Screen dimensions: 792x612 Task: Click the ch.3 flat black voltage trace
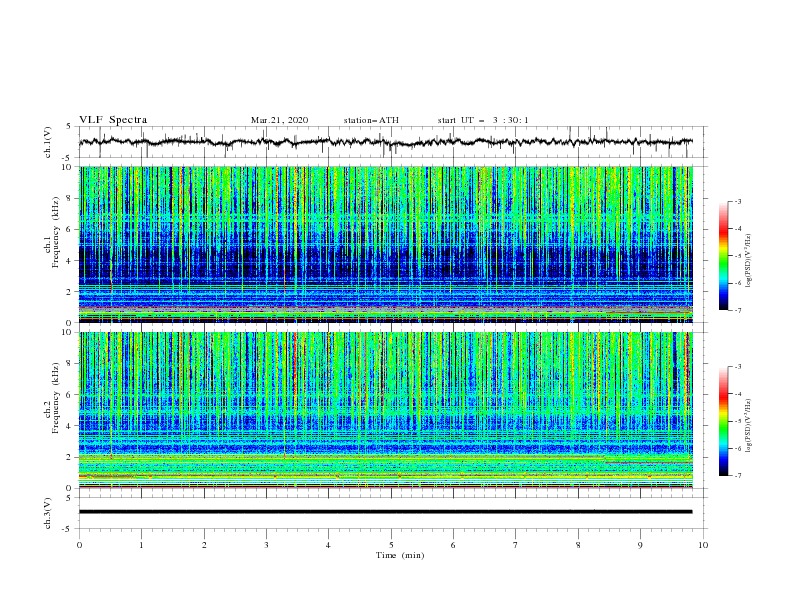[x=385, y=512]
